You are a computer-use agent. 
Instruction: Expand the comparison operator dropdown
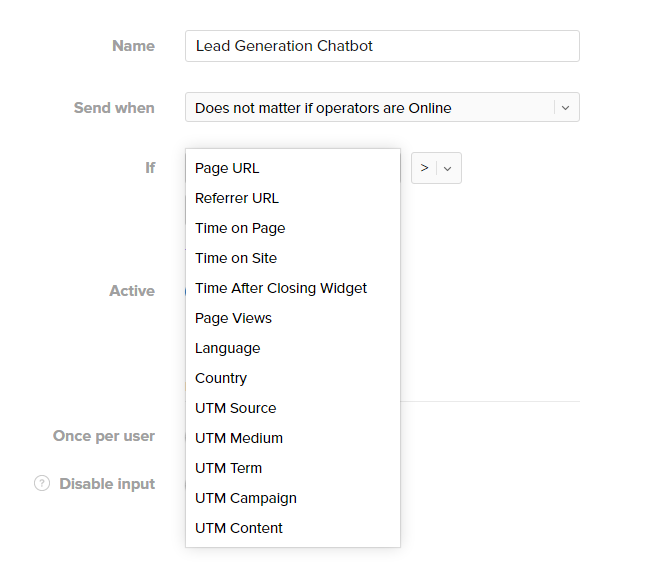pos(435,168)
